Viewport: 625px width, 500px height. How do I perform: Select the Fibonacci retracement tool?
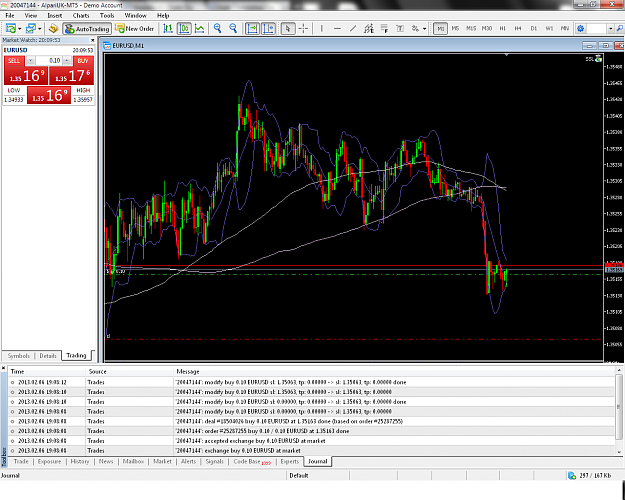(384, 29)
